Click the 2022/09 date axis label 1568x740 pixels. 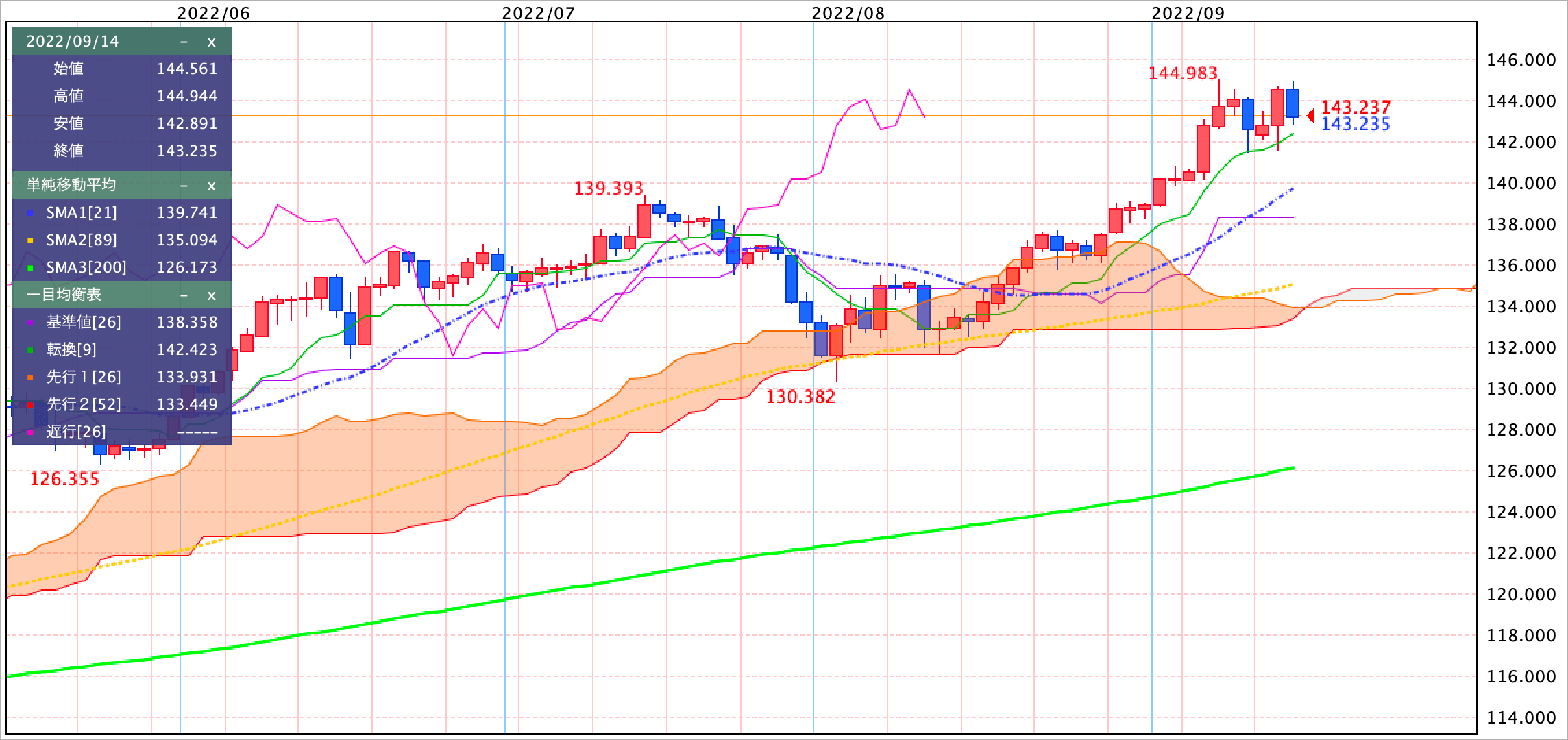pos(1188,12)
